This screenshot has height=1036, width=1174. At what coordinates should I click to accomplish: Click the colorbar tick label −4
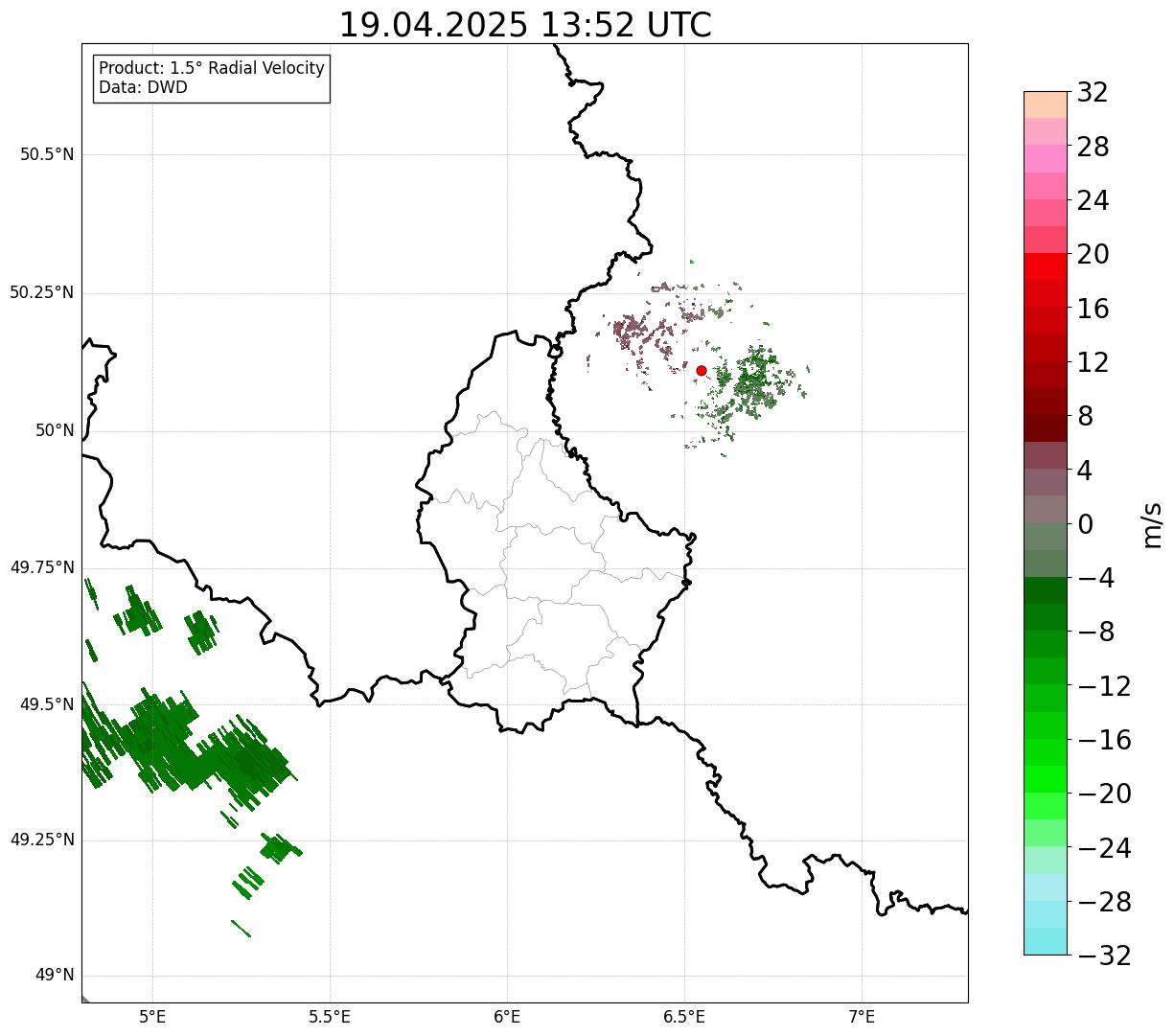(1094, 578)
